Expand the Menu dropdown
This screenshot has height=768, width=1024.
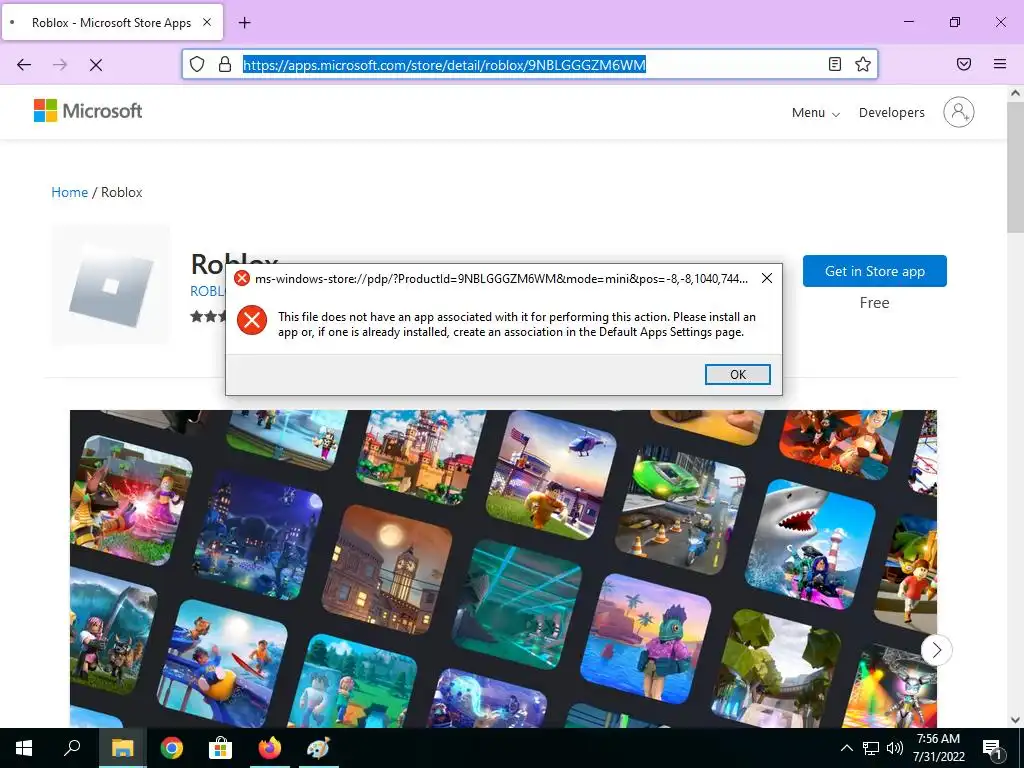pos(815,112)
